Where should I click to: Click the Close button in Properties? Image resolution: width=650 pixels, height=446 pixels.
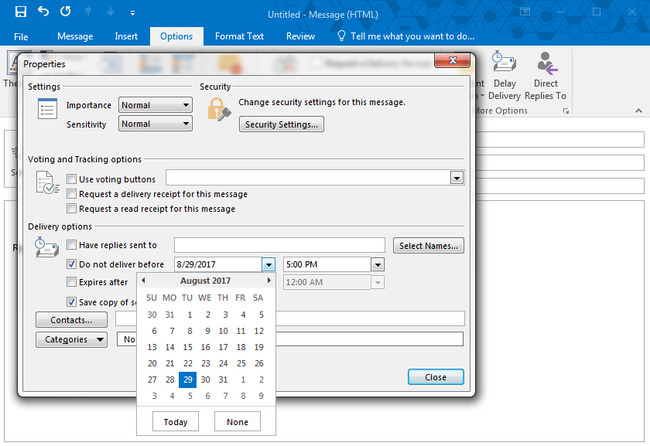[435, 377]
